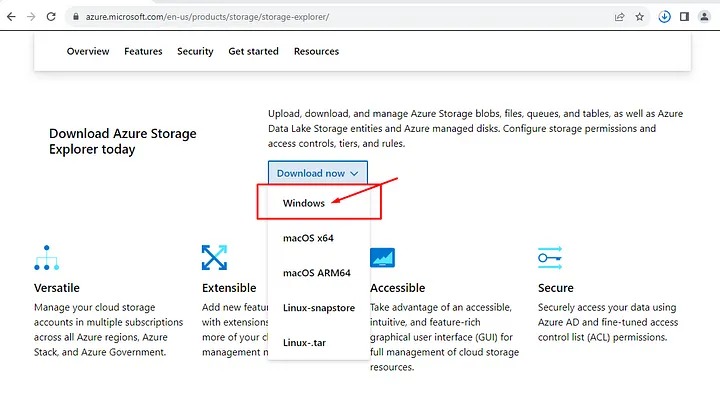The height and width of the screenshot is (415, 720).
Task: Reload the Azure Storage Explorer page
Action: (54, 16)
